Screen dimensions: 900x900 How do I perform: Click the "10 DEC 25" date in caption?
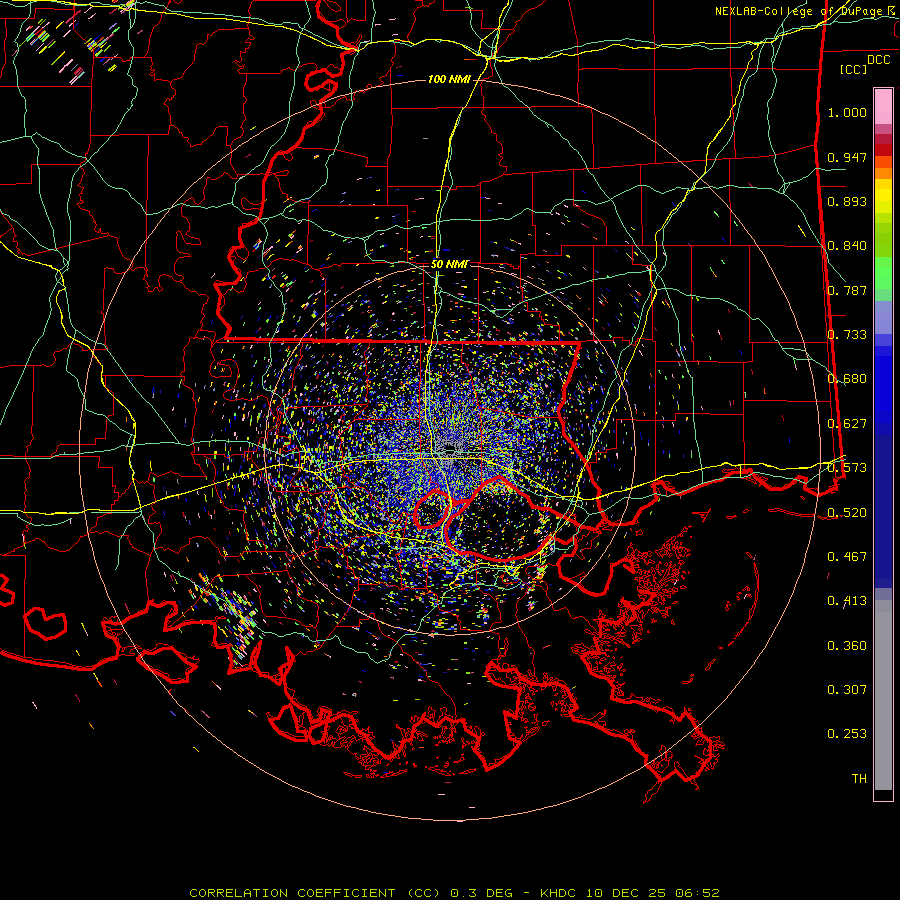(x=626, y=893)
